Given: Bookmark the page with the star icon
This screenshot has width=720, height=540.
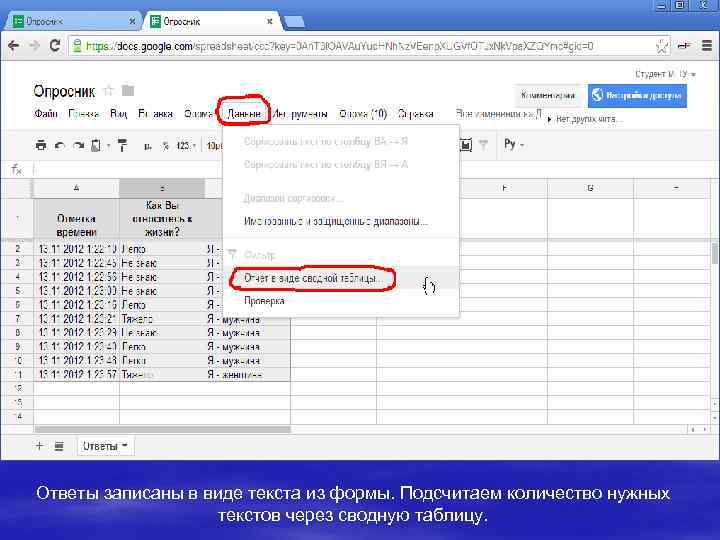Looking at the screenshot, I should [x=662, y=46].
